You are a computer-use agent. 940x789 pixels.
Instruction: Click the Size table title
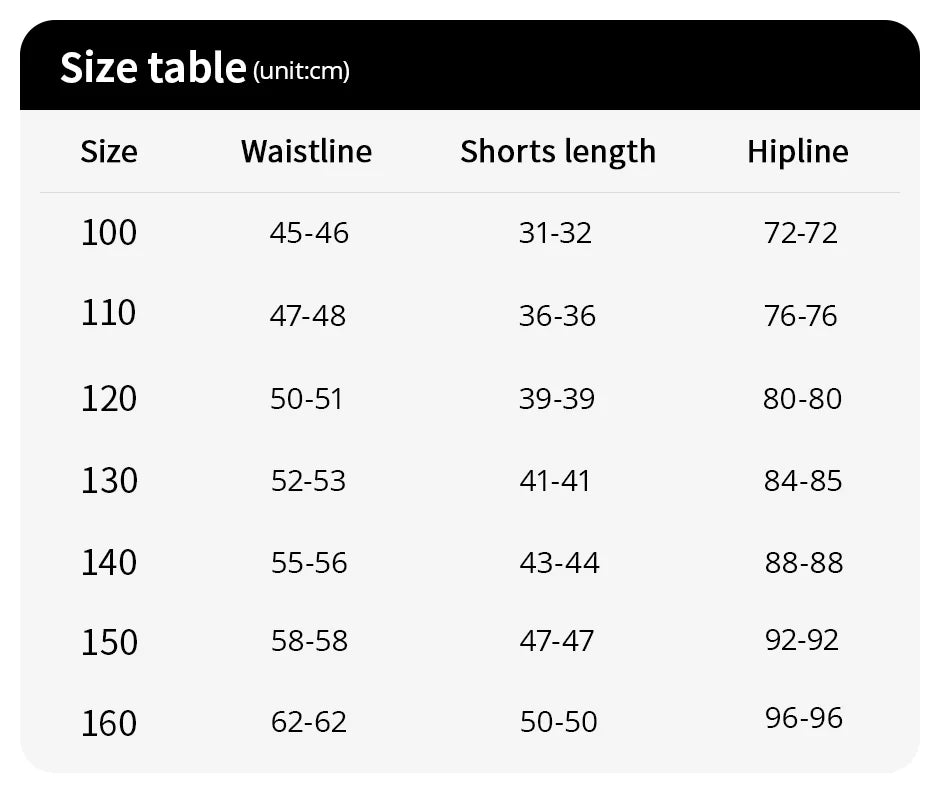click(x=152, y=68)
